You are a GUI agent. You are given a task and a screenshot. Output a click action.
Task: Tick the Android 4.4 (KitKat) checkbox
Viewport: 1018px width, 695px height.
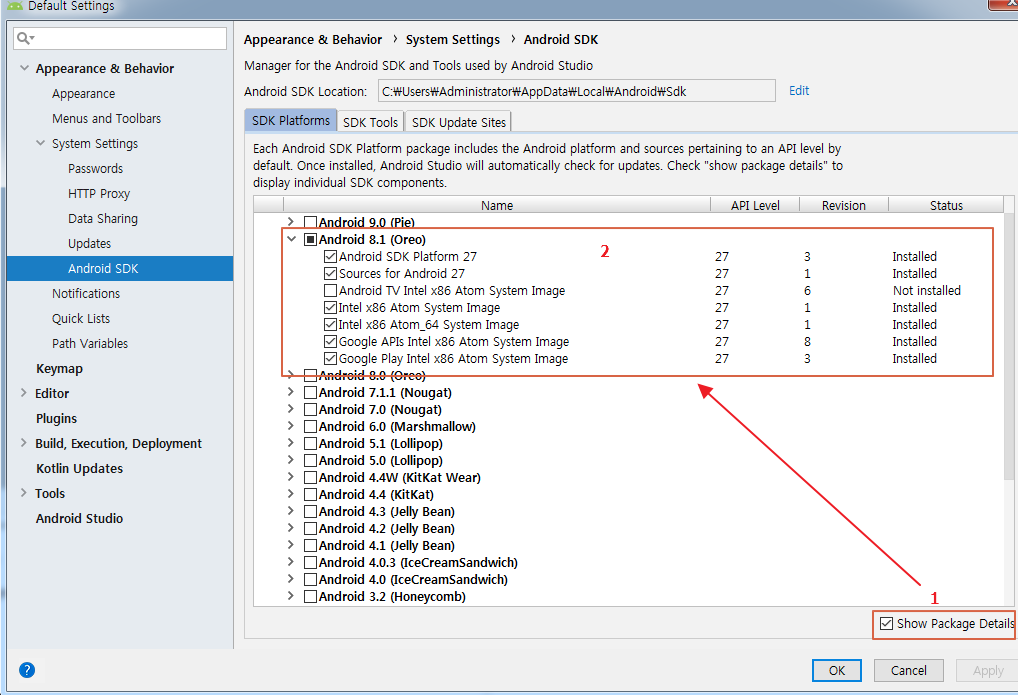point(310,494)
